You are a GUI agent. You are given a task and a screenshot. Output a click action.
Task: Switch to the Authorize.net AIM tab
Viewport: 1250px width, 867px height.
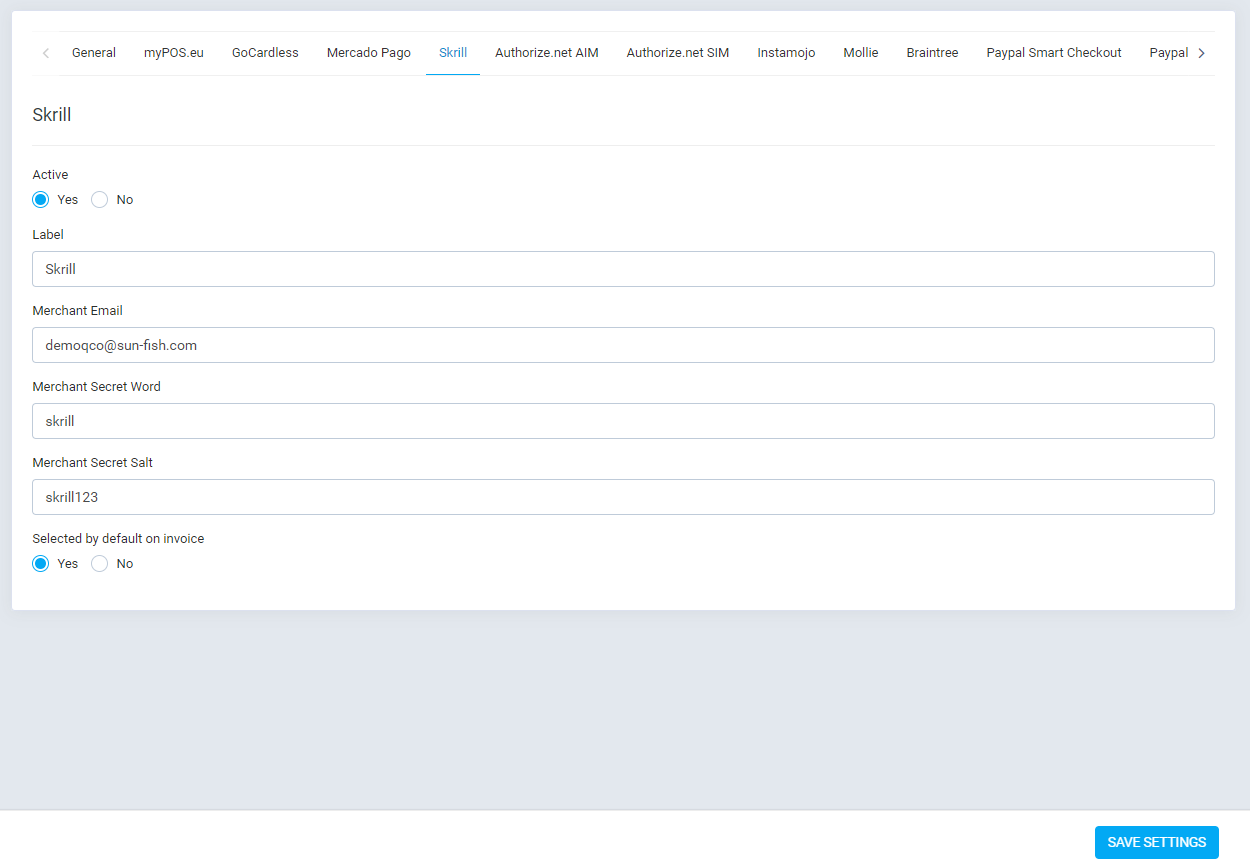[x=546, y=52]
